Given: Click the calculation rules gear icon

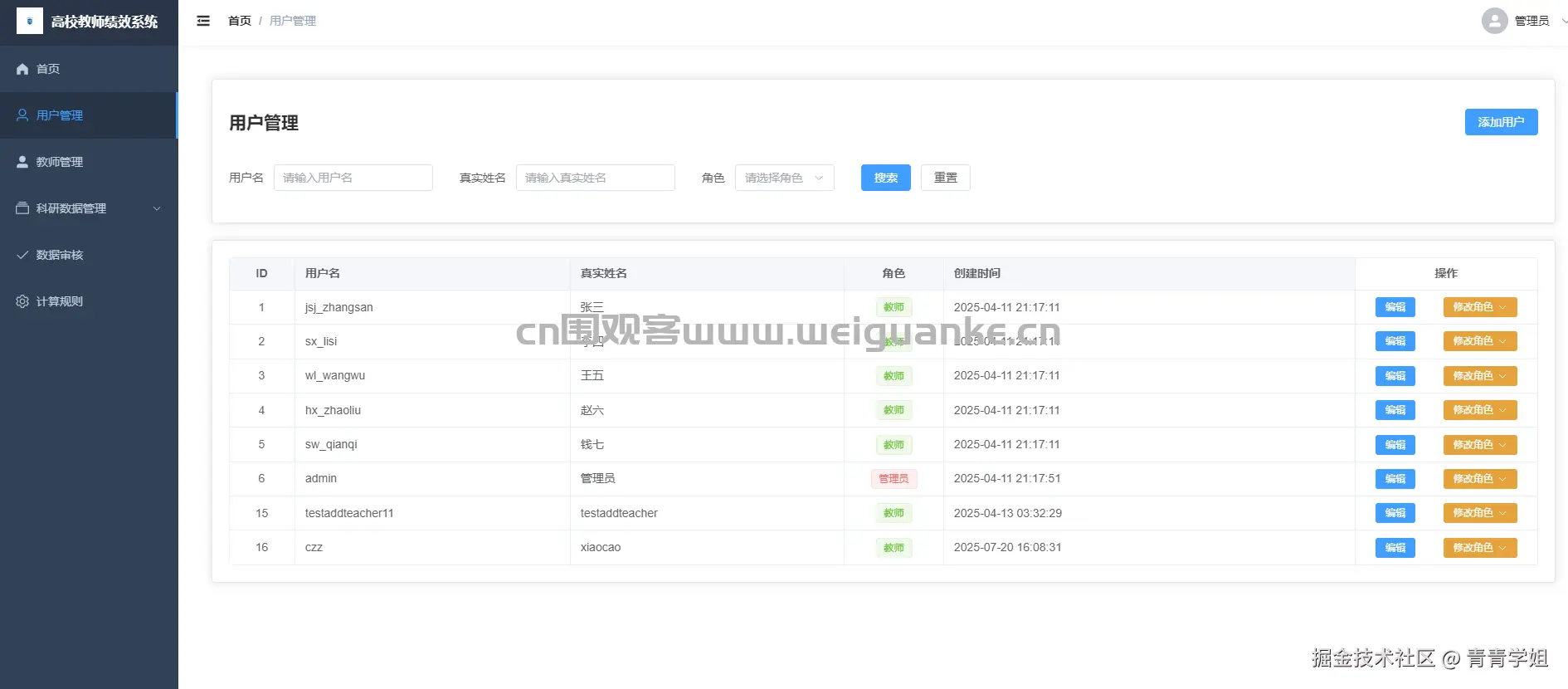Looking at the screenshot, I should [22, 301].
